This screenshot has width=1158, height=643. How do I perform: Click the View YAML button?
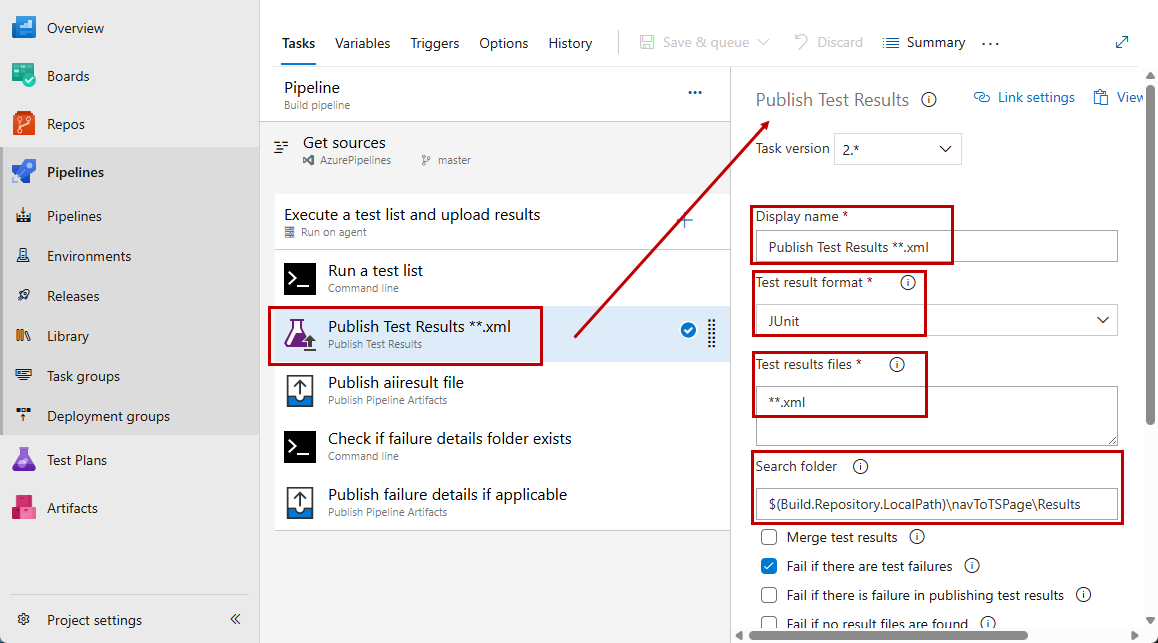click(1118, 97)
